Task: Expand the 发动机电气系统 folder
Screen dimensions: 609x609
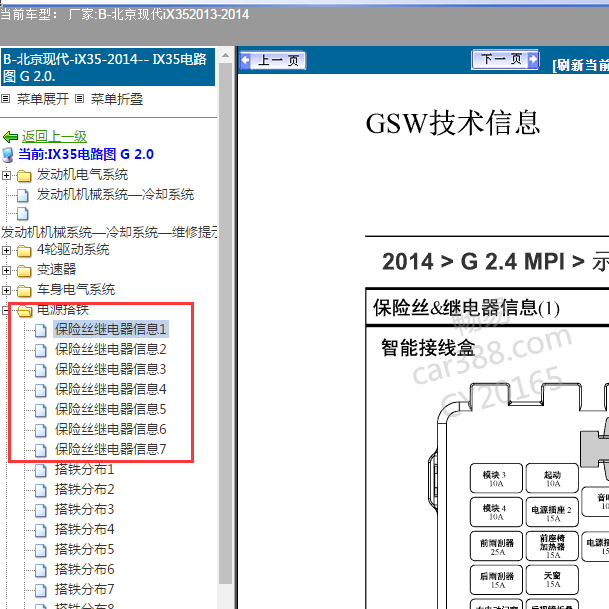Action: 6,176
